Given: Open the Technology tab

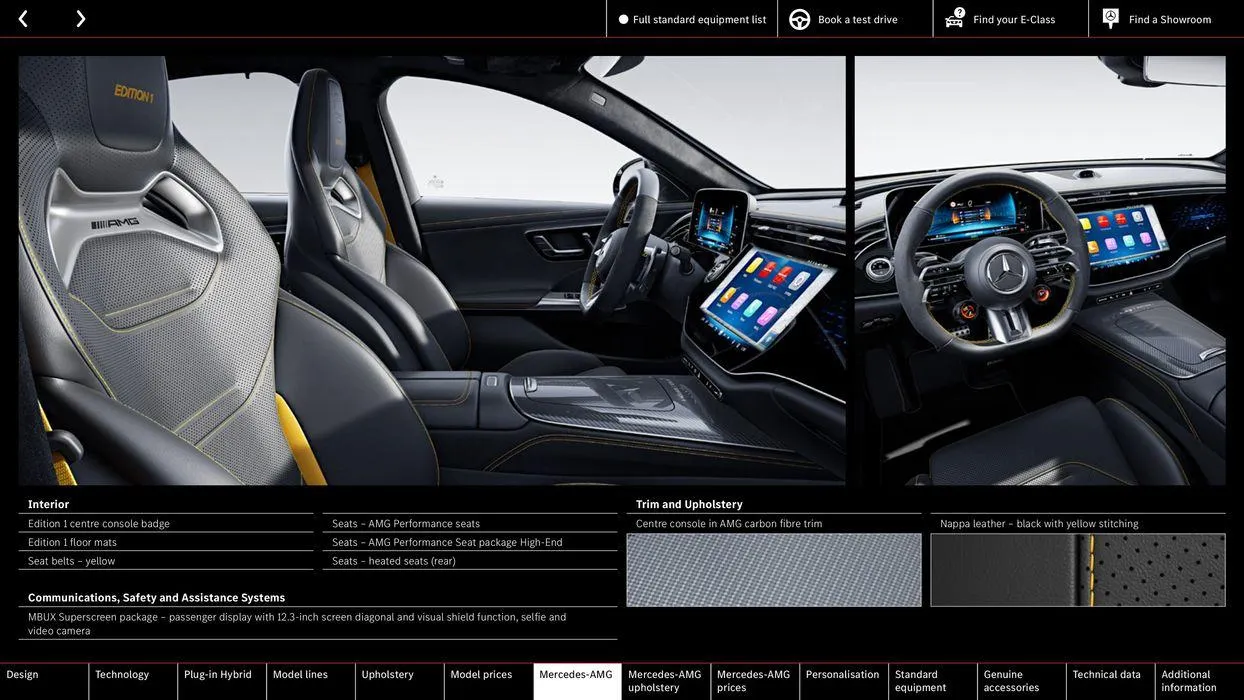Looking at the screenshot, I should coord(123,673).
